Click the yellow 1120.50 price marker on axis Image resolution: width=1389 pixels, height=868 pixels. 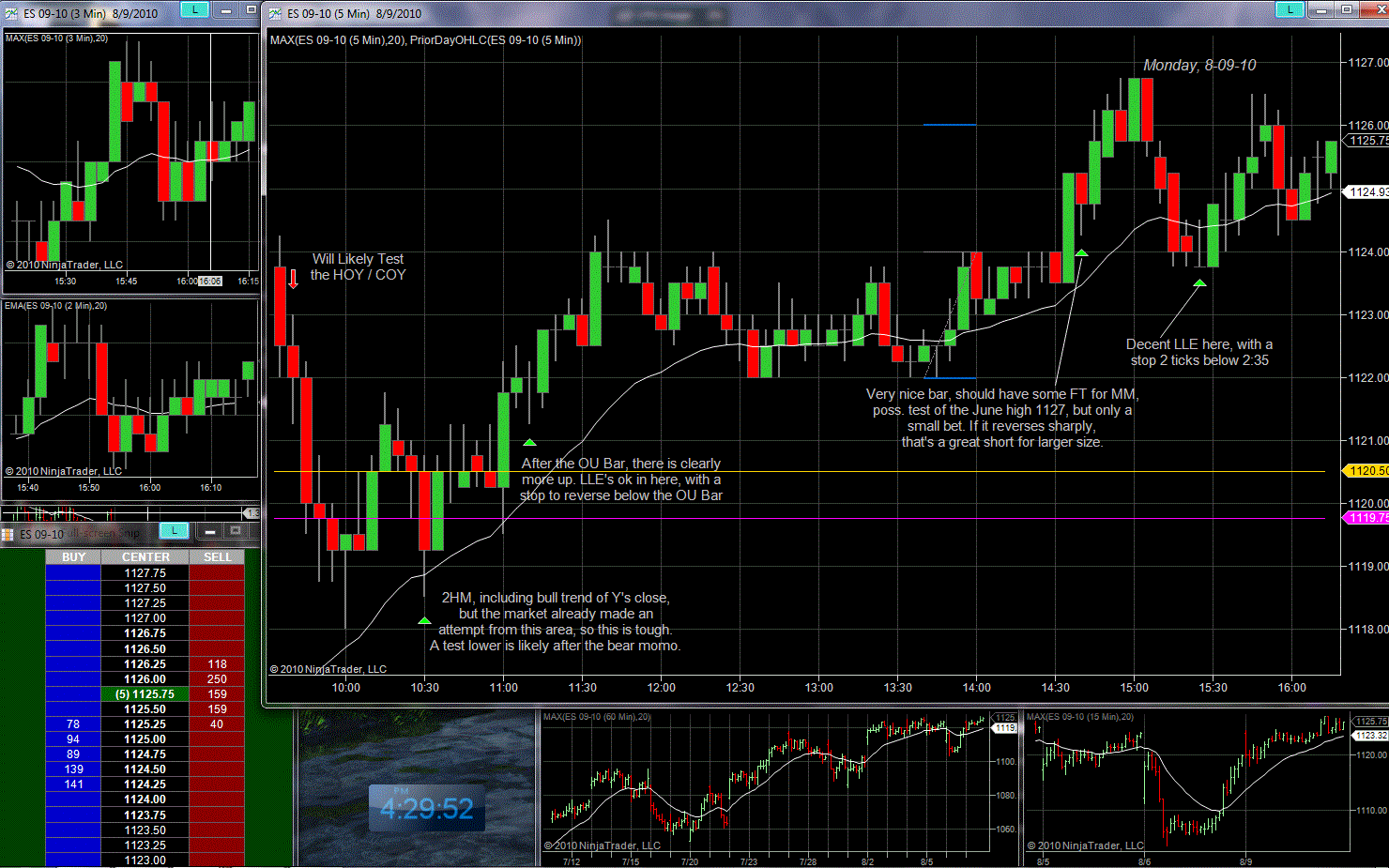1366,471
